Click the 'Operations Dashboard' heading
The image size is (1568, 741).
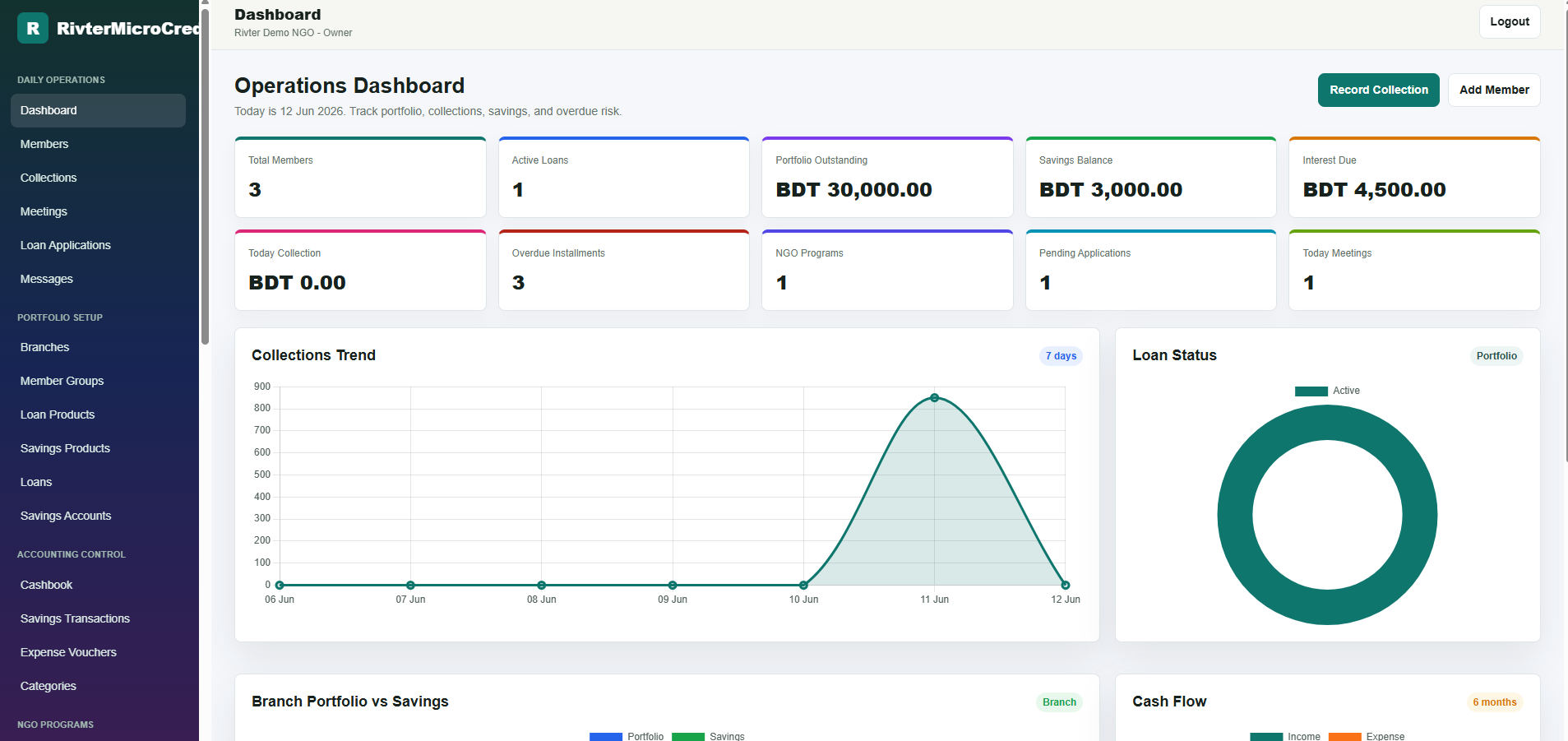click(349, 86)
